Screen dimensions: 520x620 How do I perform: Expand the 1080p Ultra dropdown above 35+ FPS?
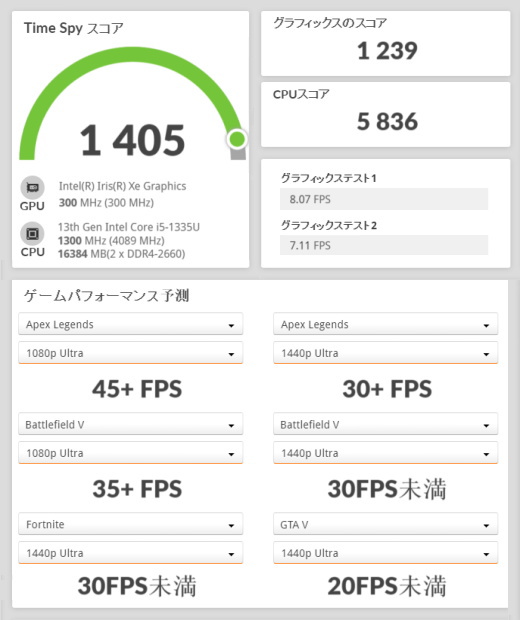[x=130, y=453]
